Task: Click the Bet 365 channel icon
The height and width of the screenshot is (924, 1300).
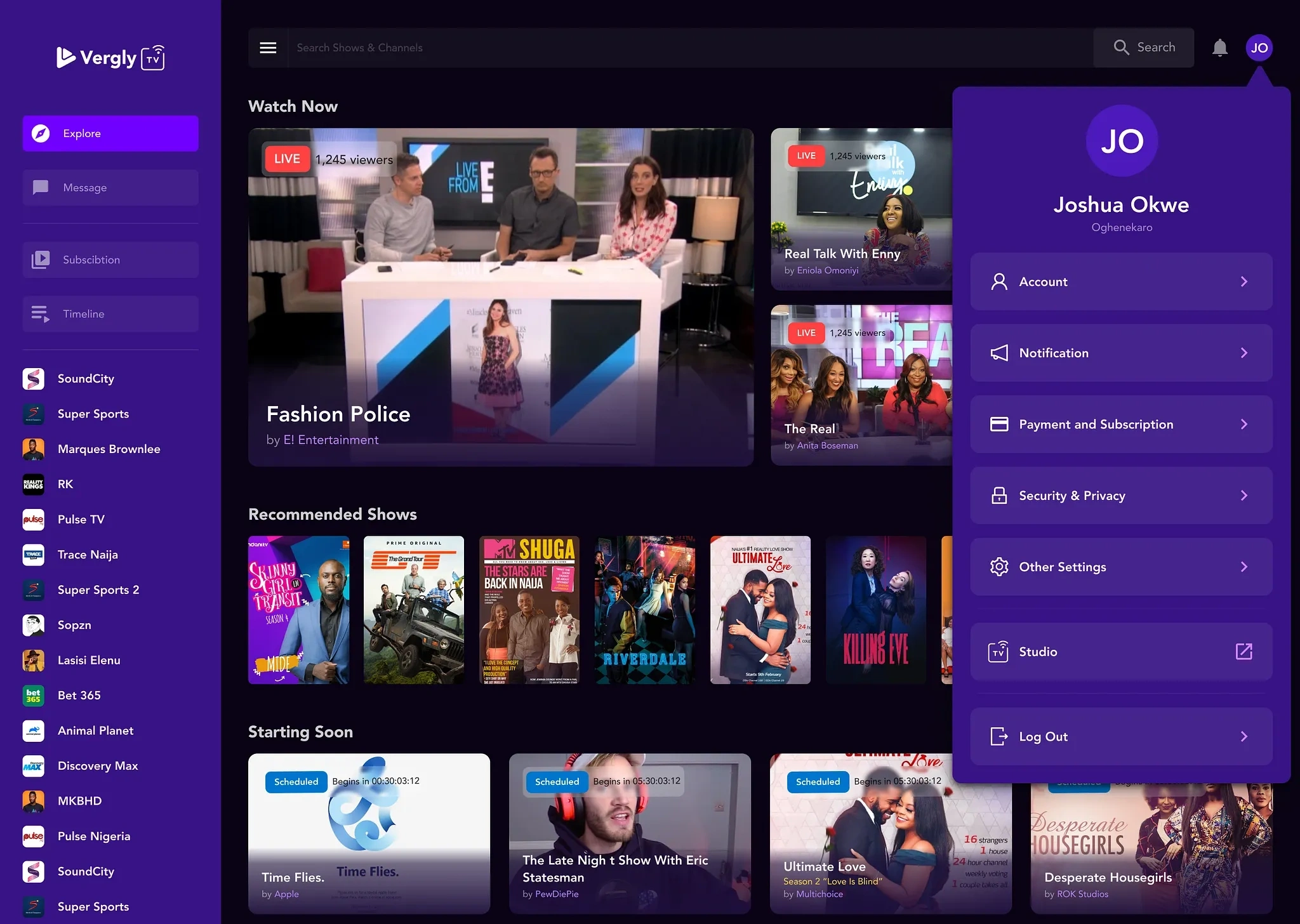Action: [34, 696]
